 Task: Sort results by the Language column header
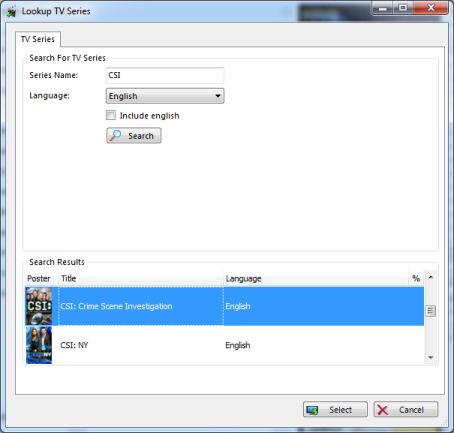tap(316, 279)
